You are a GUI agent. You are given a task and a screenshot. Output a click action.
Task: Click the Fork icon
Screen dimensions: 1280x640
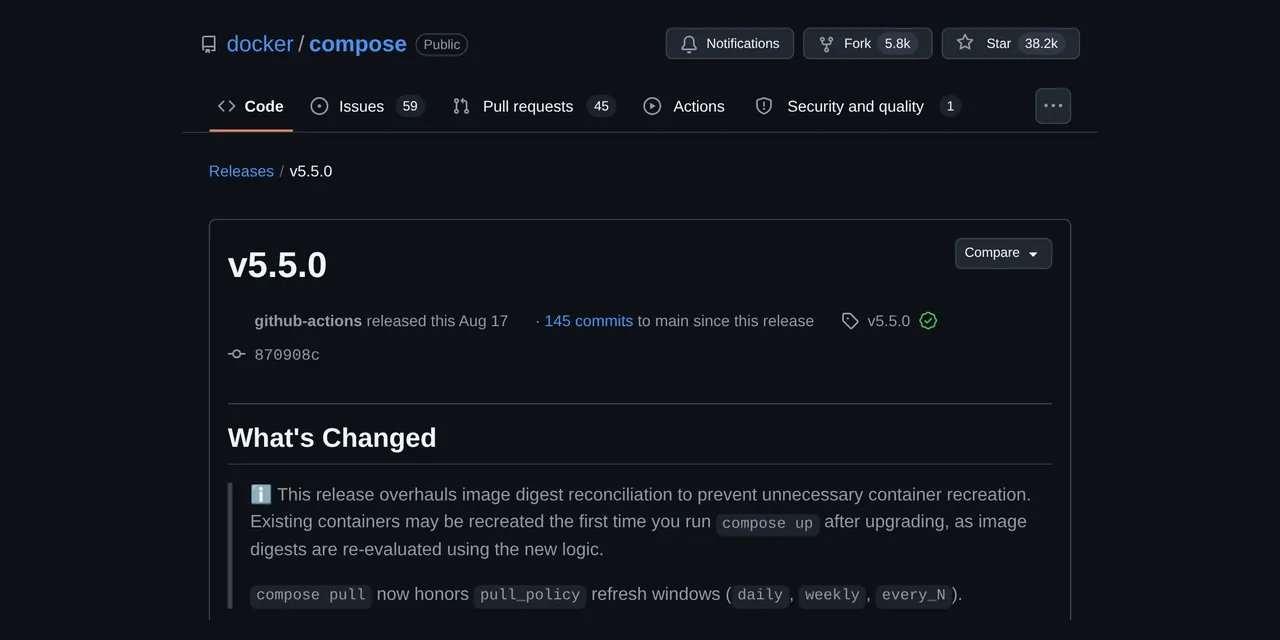coord(826,44)
